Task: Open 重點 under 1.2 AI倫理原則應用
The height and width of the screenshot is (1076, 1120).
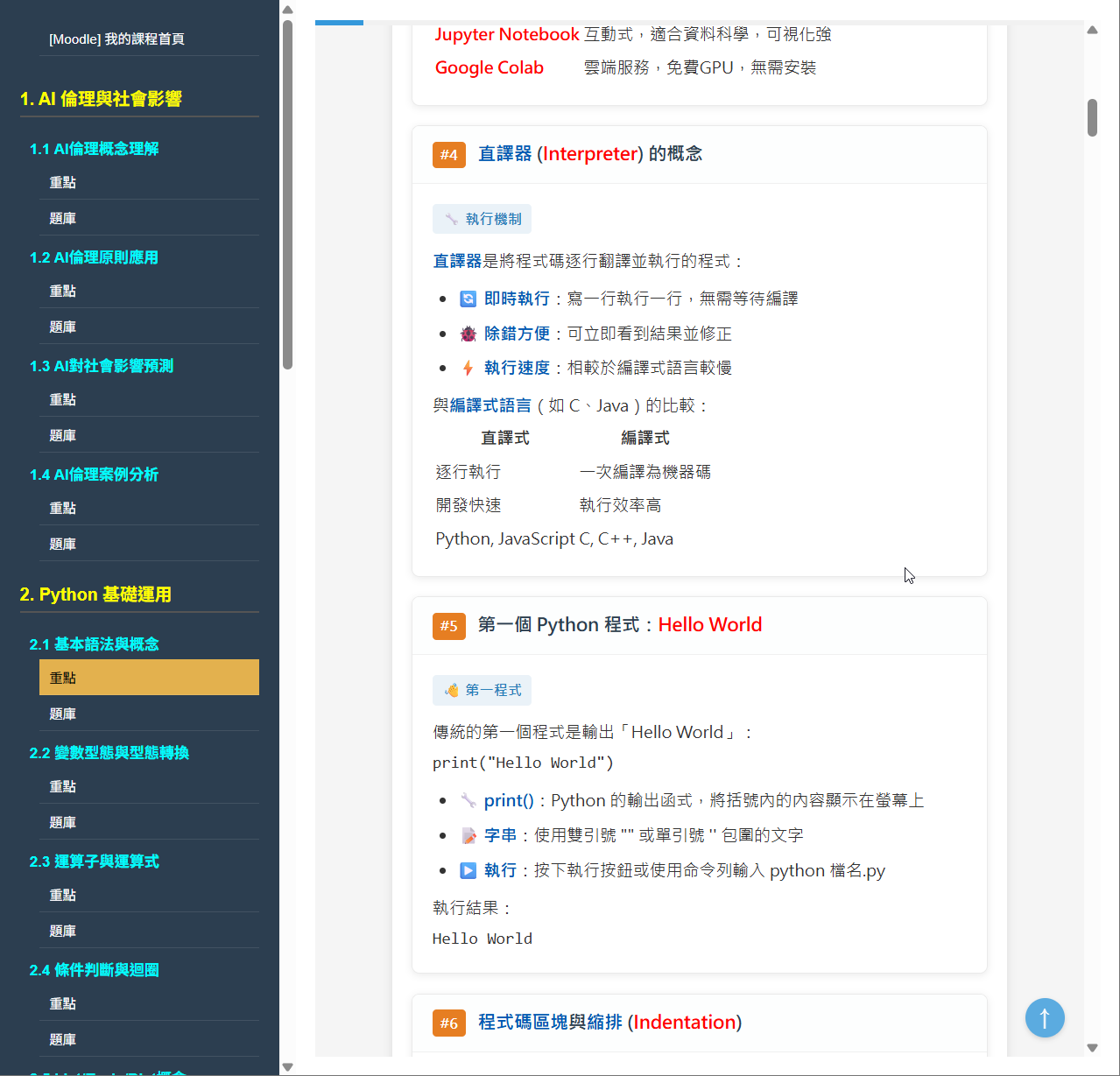Action: pyautogui.click(x=149, y=291)
